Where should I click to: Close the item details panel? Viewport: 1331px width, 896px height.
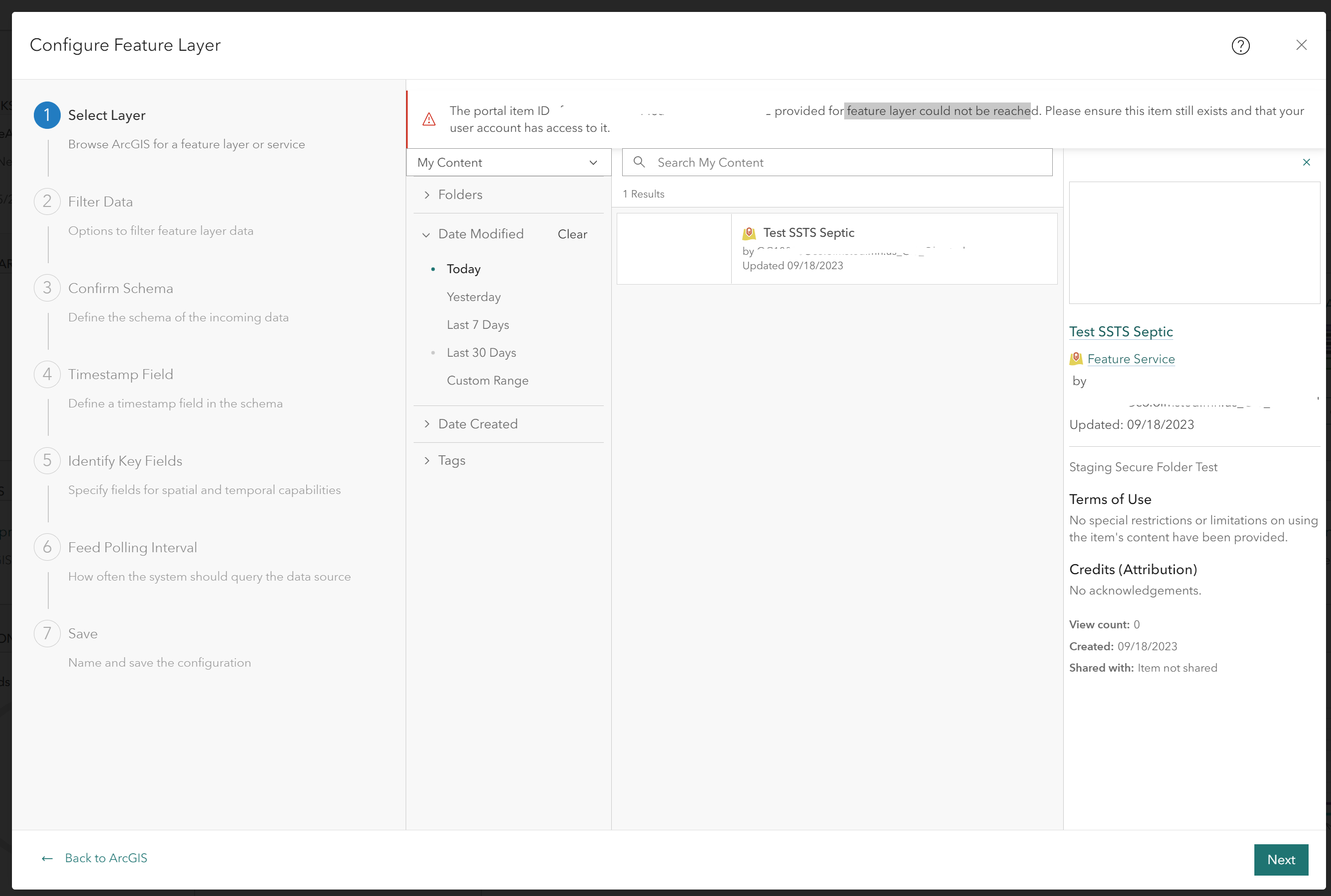(x=1306, y=162)
